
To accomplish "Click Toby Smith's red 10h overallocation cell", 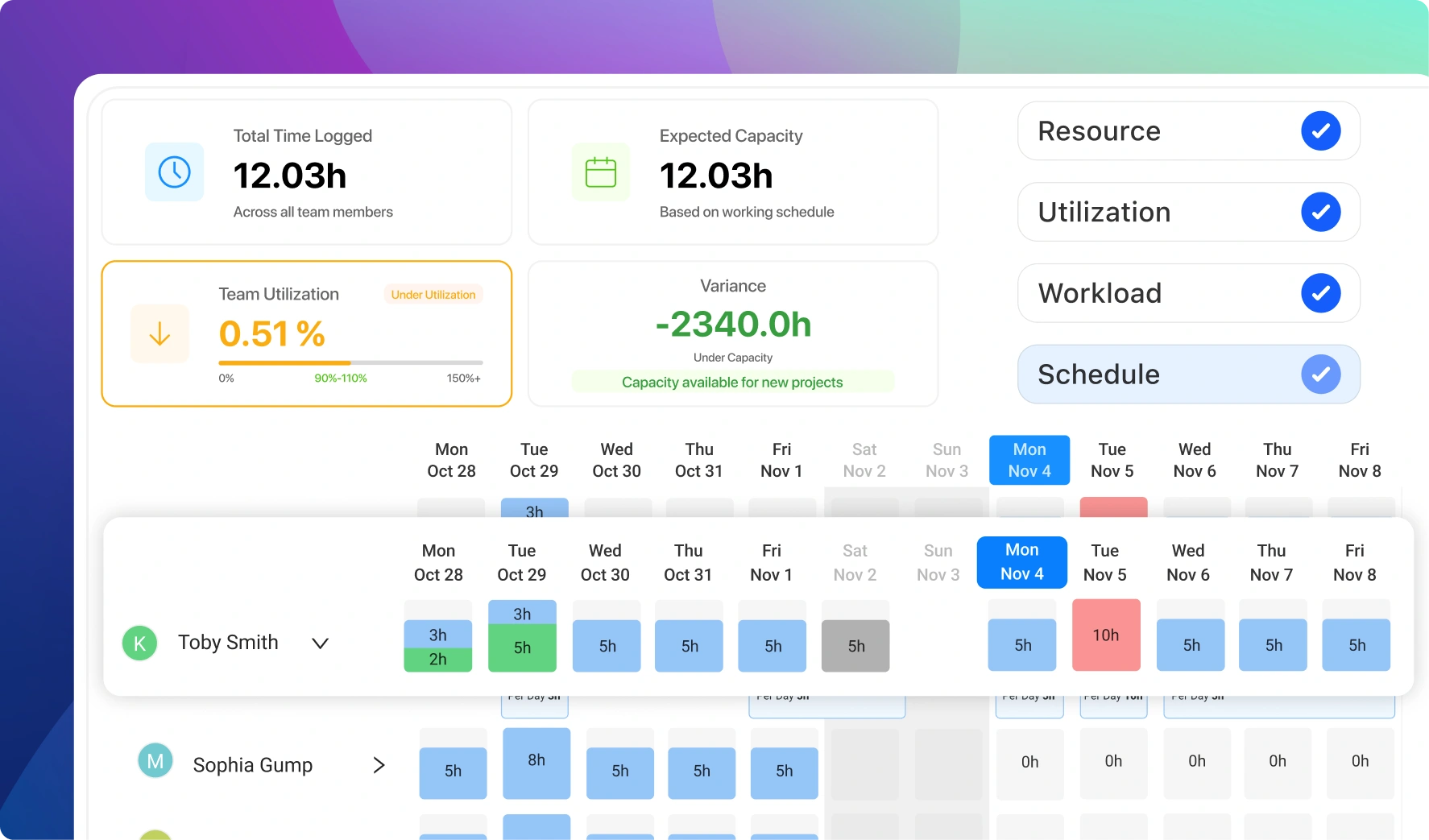I will point(1105,635).
